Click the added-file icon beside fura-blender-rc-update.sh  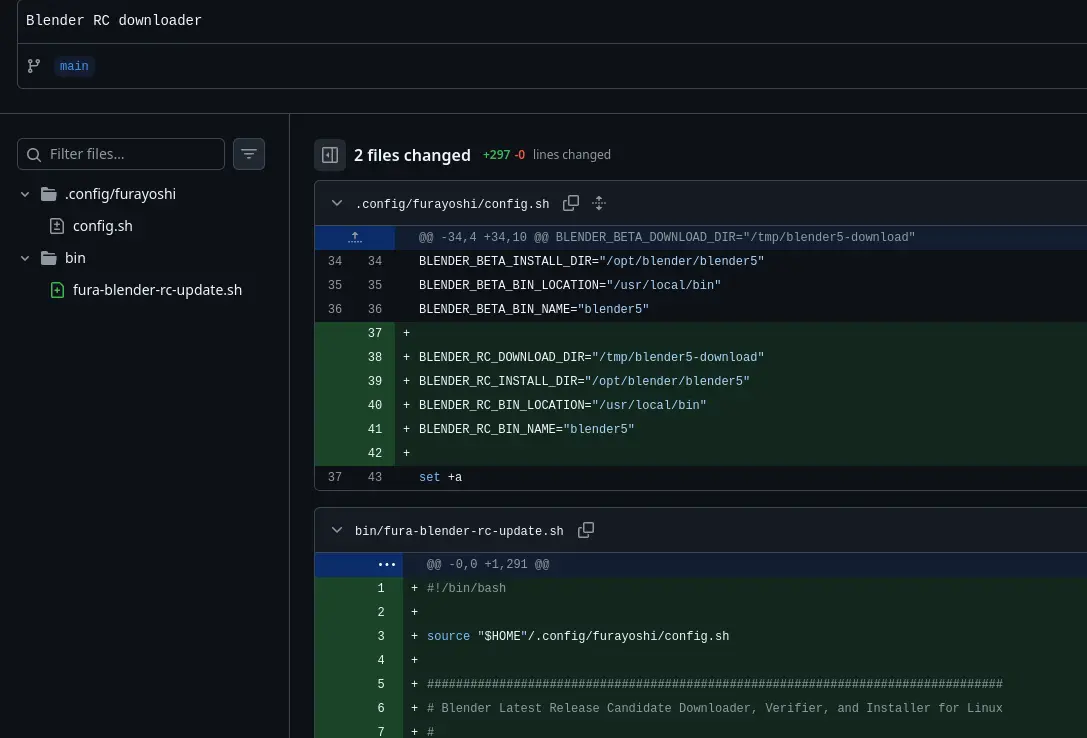pyautogui.click(x=57, y=290)
